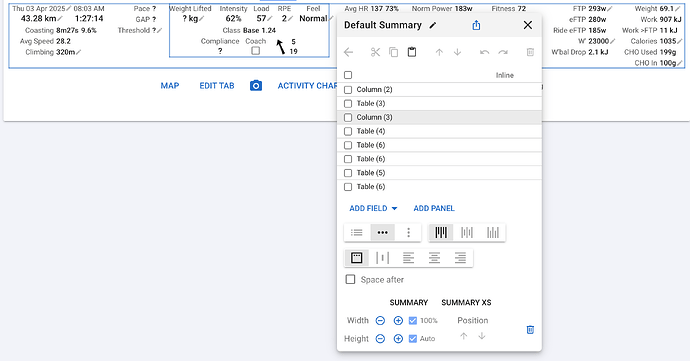Click the pencil icon next to Default Summary
The width and height of the screenshot is (690, 361).
coord(433,26)
